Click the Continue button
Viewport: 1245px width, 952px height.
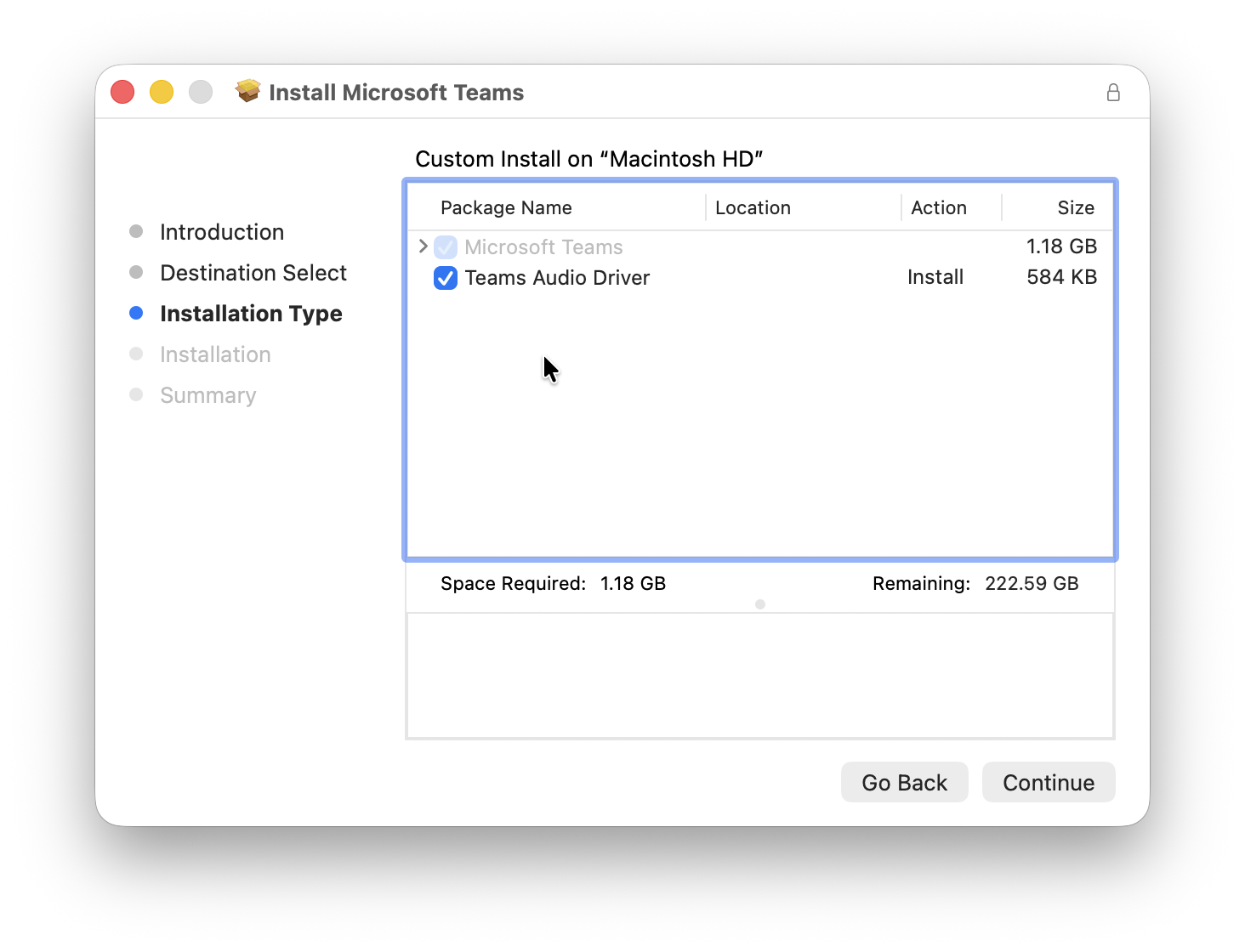(1049, 782)
